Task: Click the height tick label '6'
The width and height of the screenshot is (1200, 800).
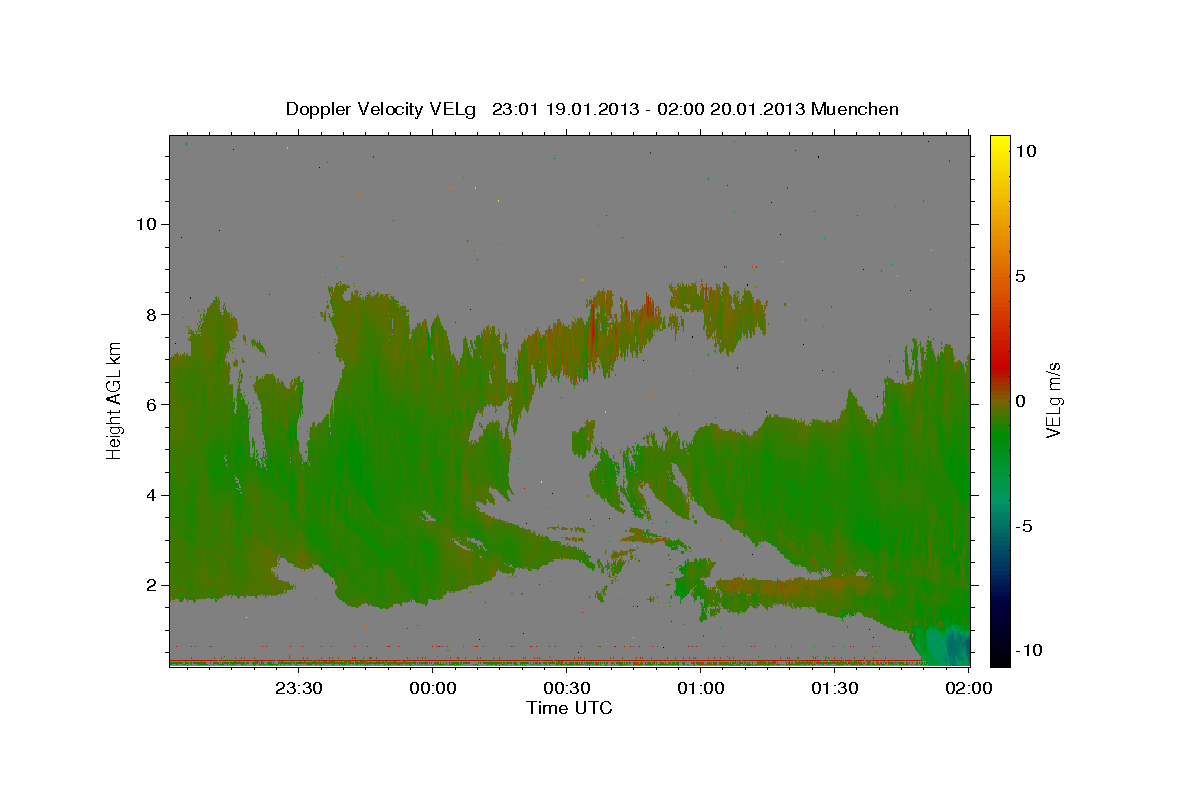Action: point(152,405)
